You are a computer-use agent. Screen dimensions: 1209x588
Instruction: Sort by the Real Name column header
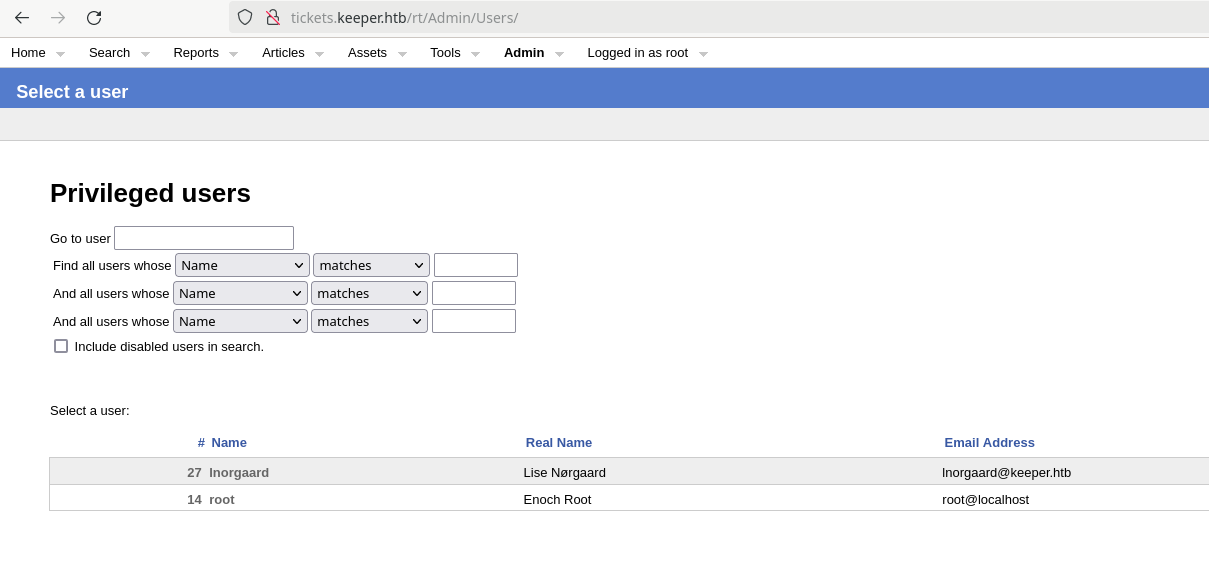pos(559,442)
